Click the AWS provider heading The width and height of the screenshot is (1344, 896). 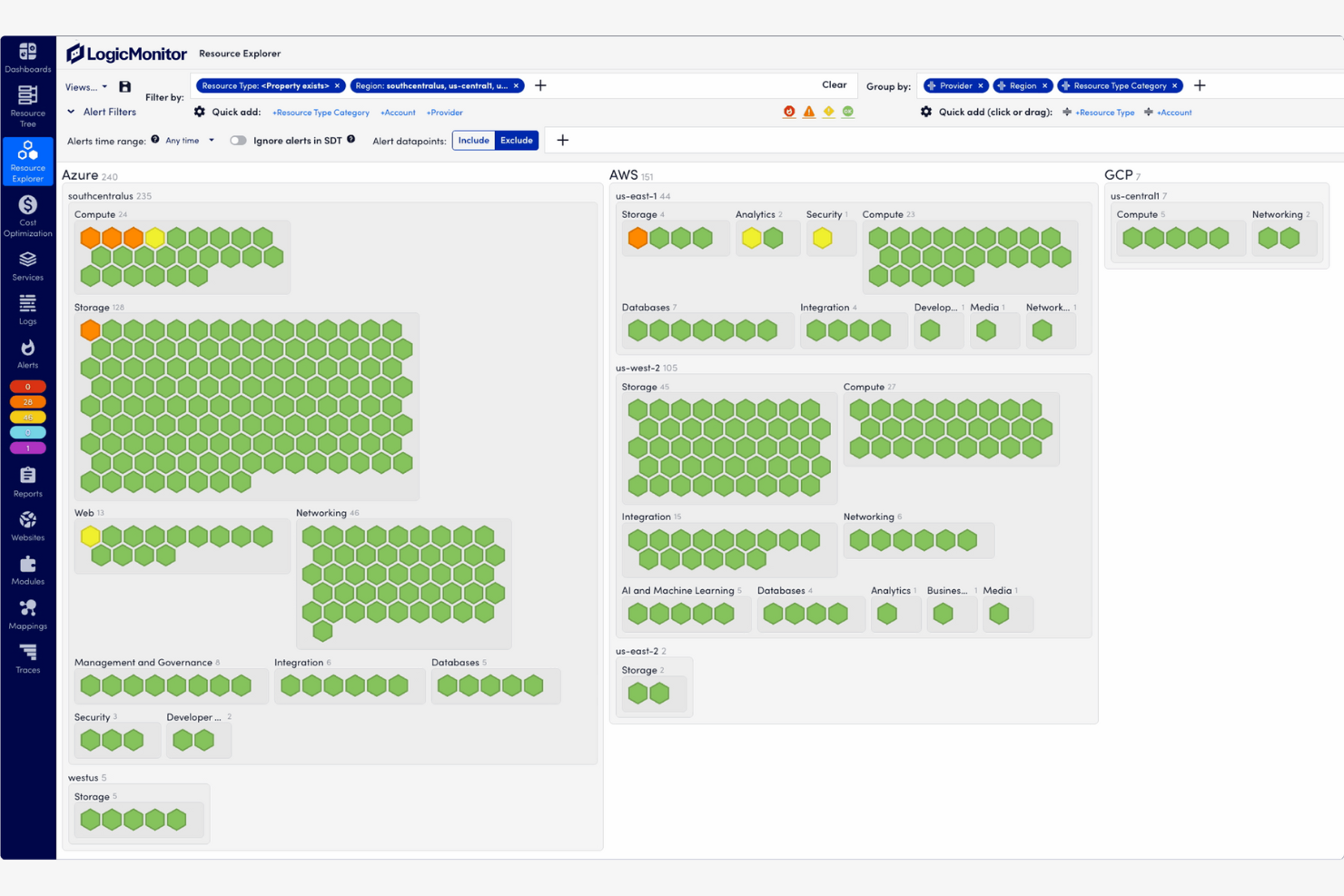point(623,175)
